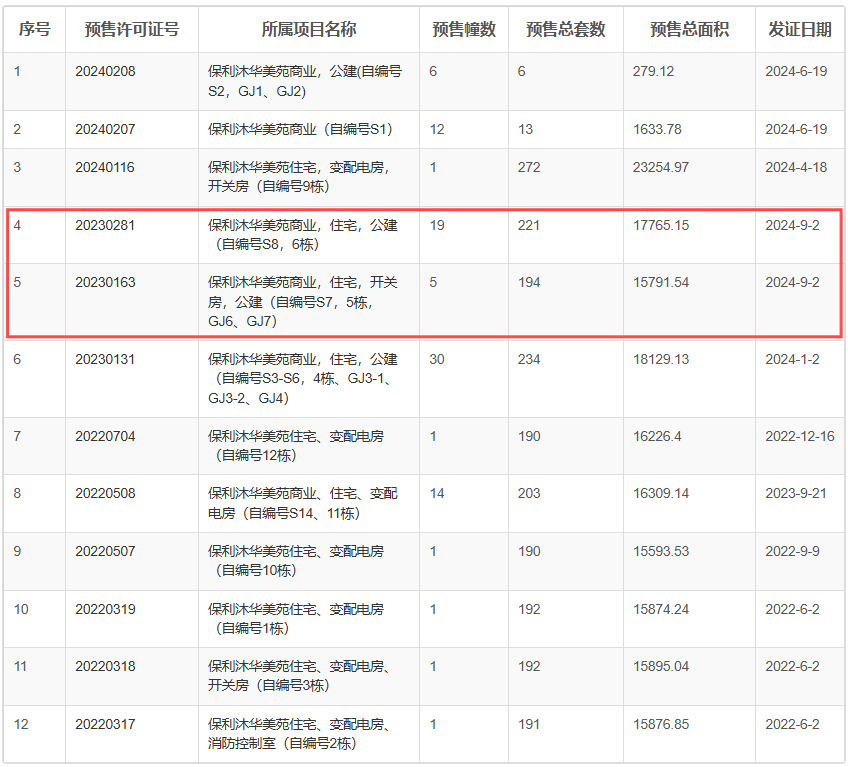Click issue date 2023-9-21
This screenshot has height=767, width=848.
pyautogui.click(x=796, y=493)
